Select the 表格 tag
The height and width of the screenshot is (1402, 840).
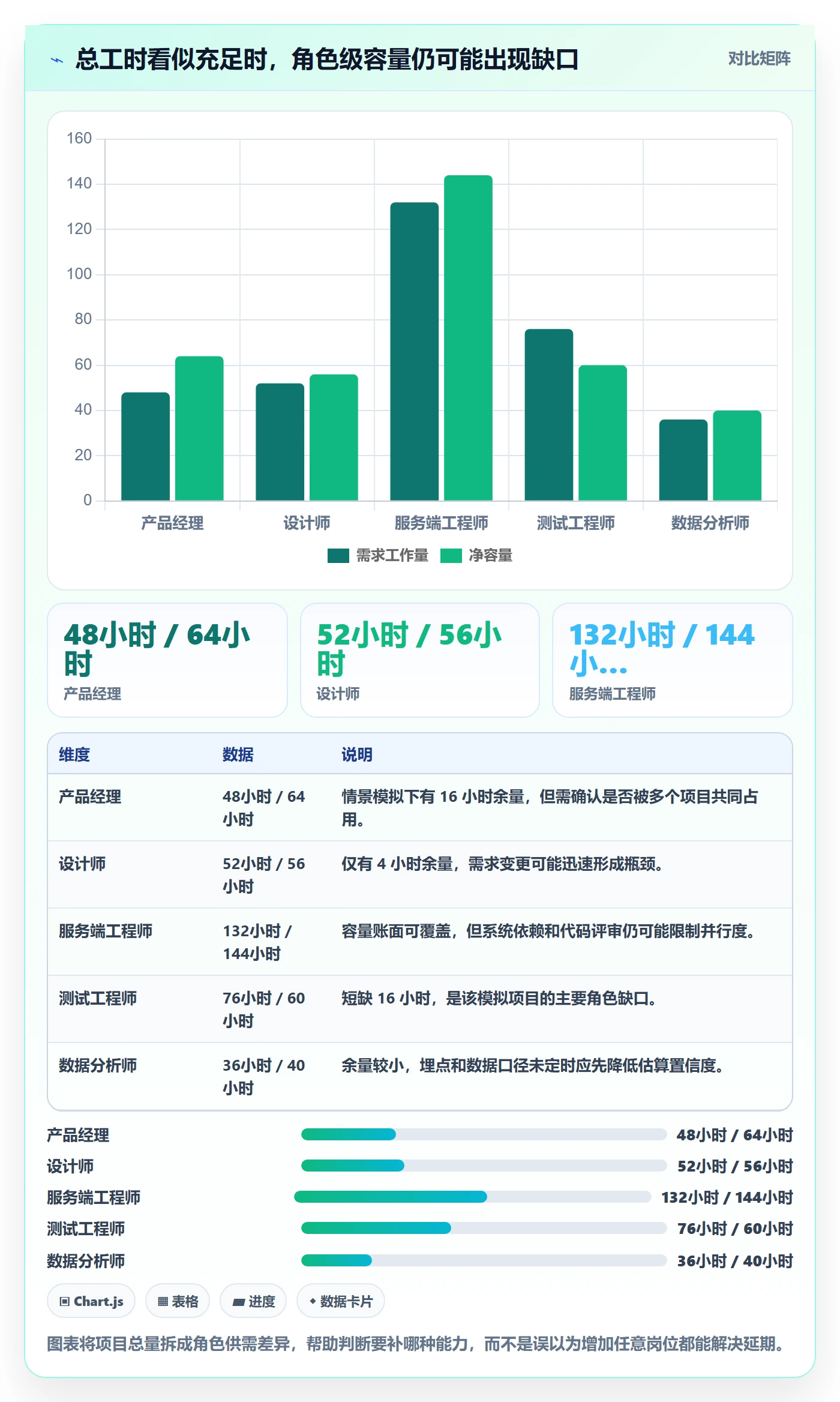point(178,1301)
